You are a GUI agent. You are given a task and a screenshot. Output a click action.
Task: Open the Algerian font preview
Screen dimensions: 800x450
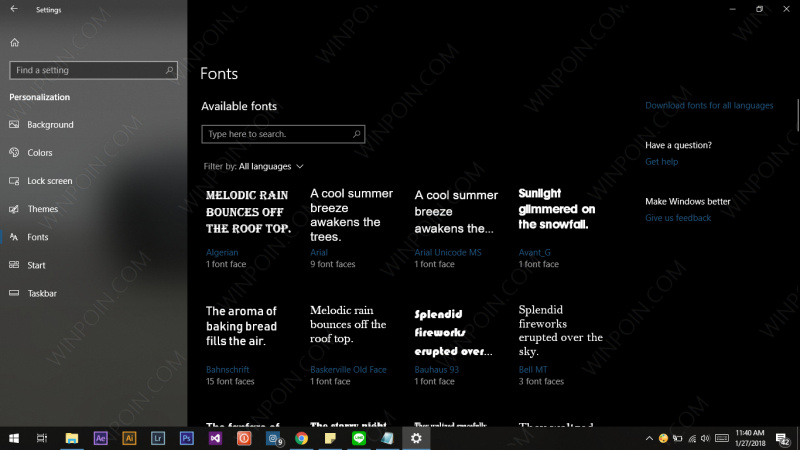248,212
